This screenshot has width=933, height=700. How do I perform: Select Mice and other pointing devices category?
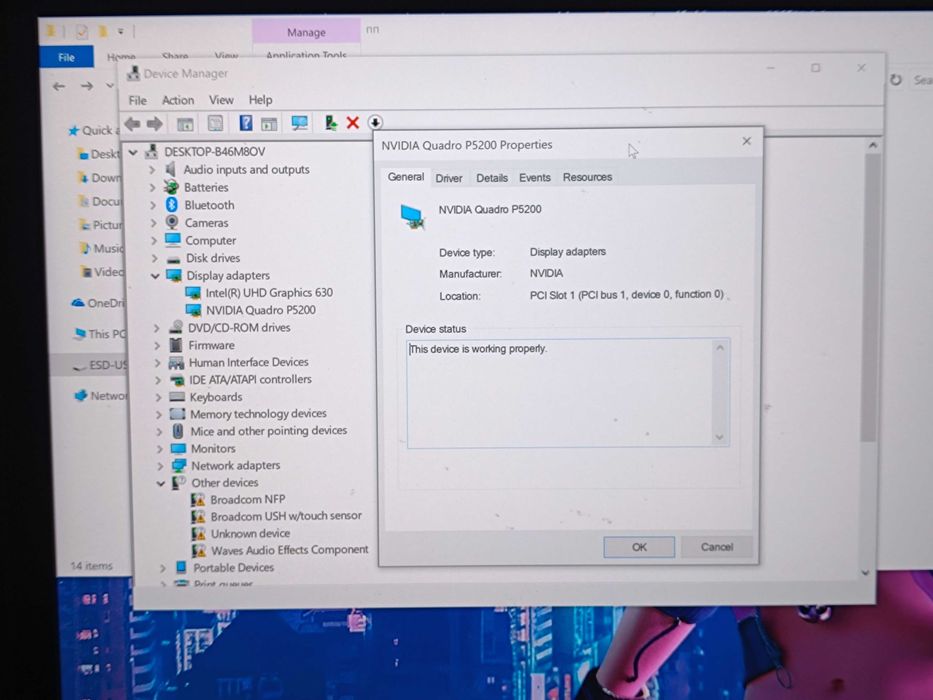click(x=268, y=431)
